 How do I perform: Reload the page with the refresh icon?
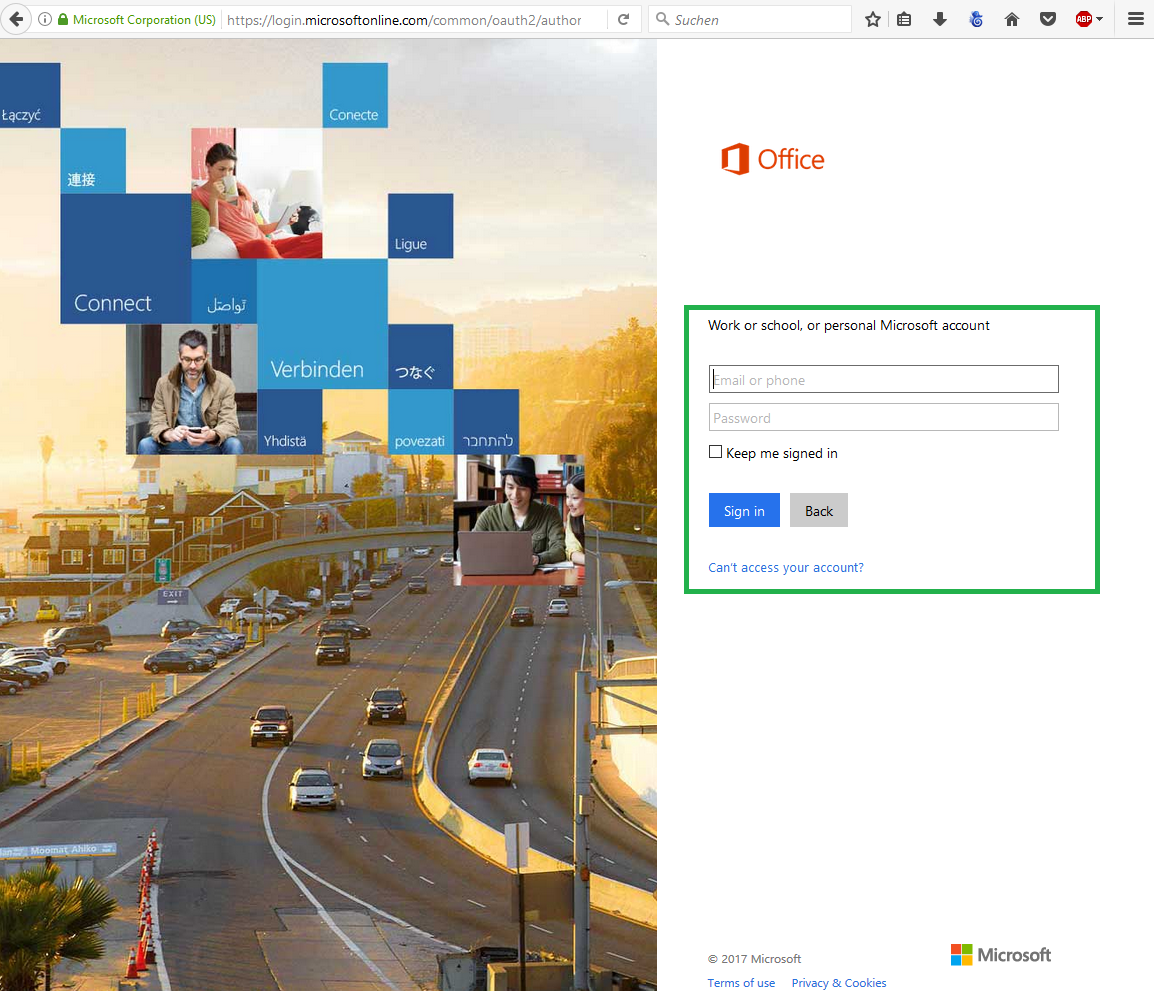623,19
